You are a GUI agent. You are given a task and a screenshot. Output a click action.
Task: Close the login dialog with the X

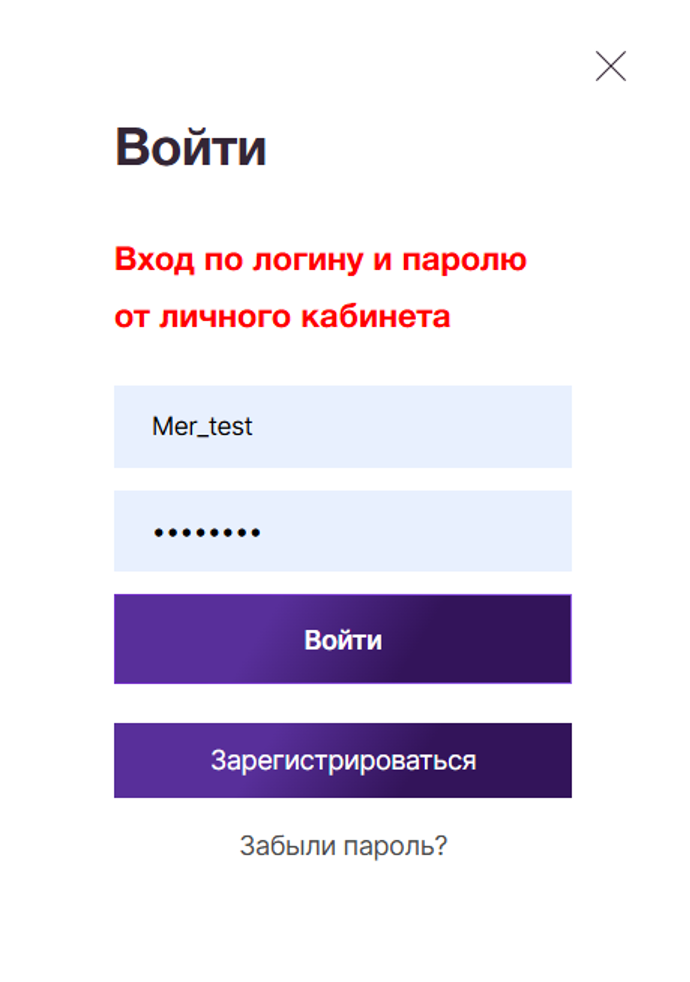[x=610, y=66]
